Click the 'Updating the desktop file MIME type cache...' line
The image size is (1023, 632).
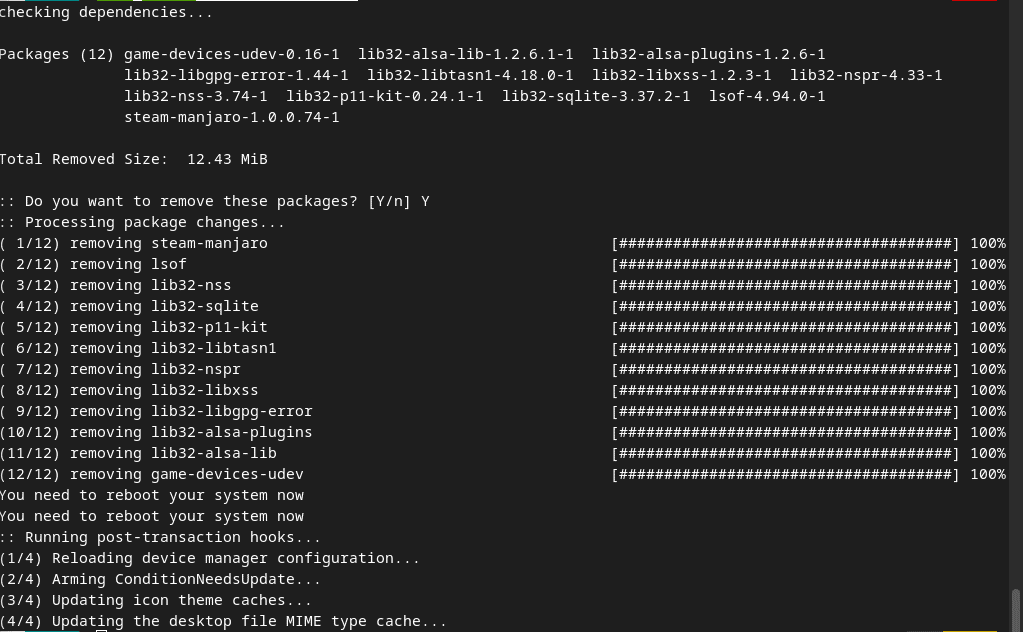point(223,621)
